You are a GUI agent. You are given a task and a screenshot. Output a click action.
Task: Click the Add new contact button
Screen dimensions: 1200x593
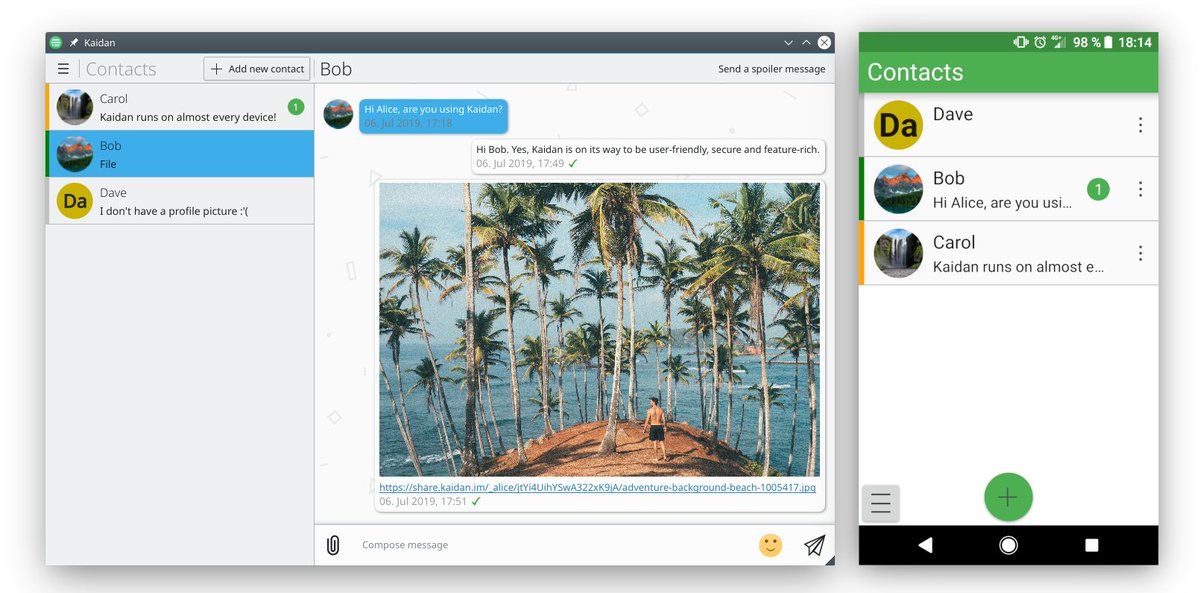pyautogui.click(x=257, y=69)
